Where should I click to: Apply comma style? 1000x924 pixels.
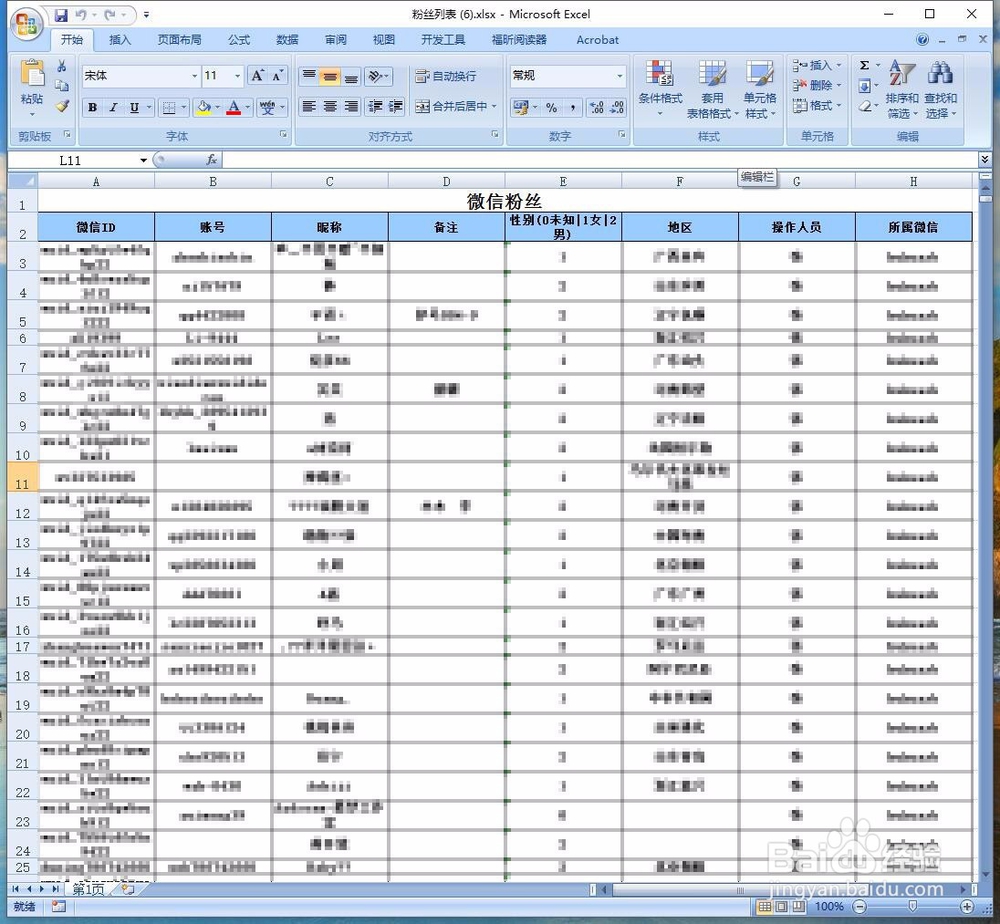tap(573, 107)
